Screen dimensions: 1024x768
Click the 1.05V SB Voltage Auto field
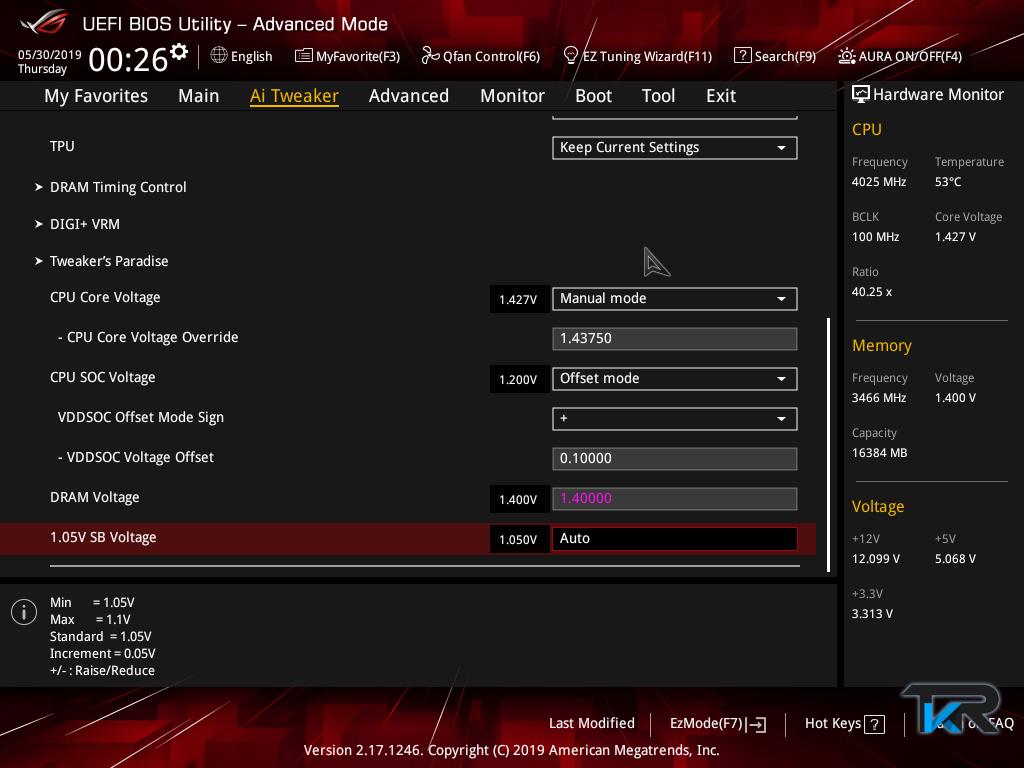click(675, 539)
